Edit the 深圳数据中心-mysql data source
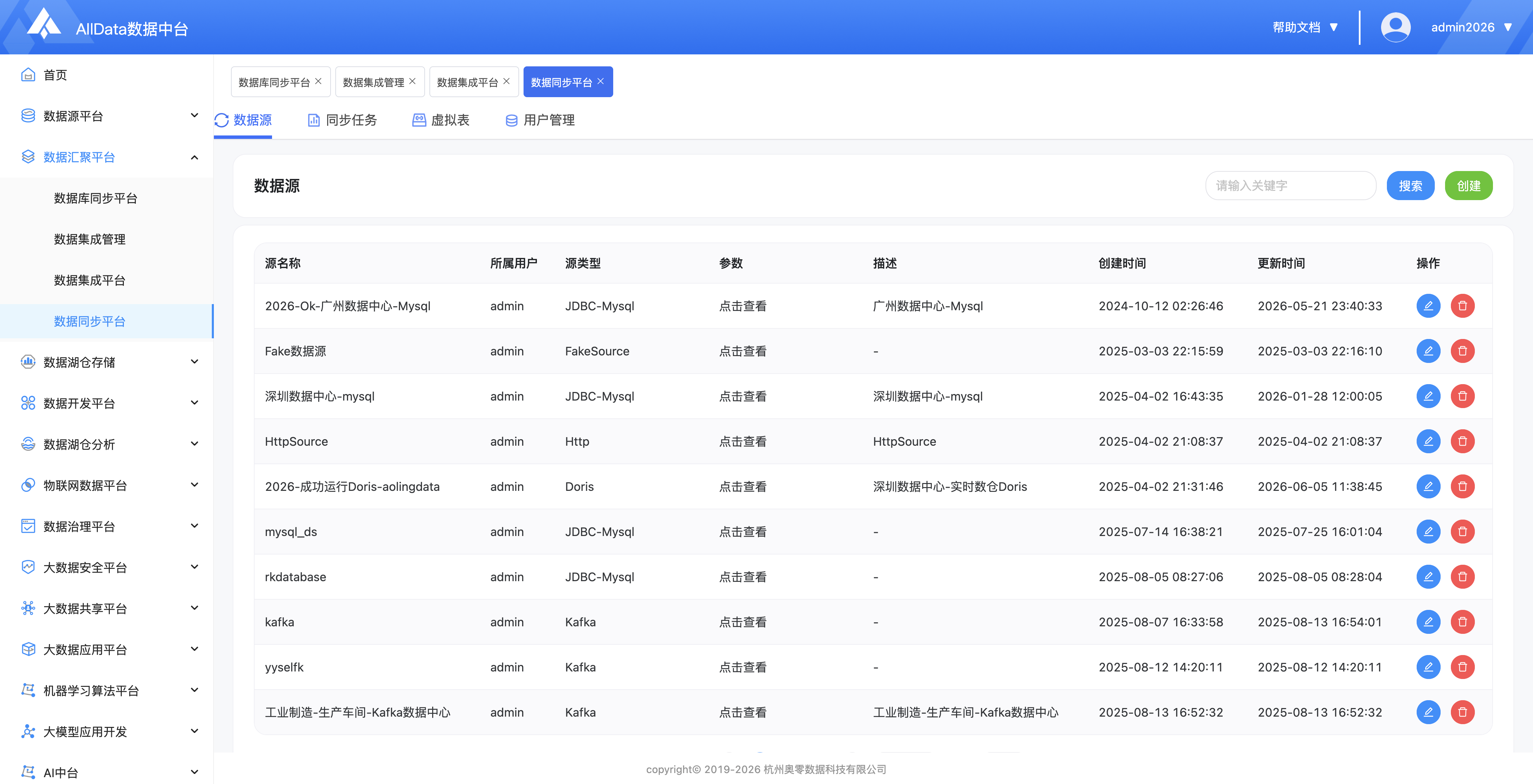 coord(1428,396)
